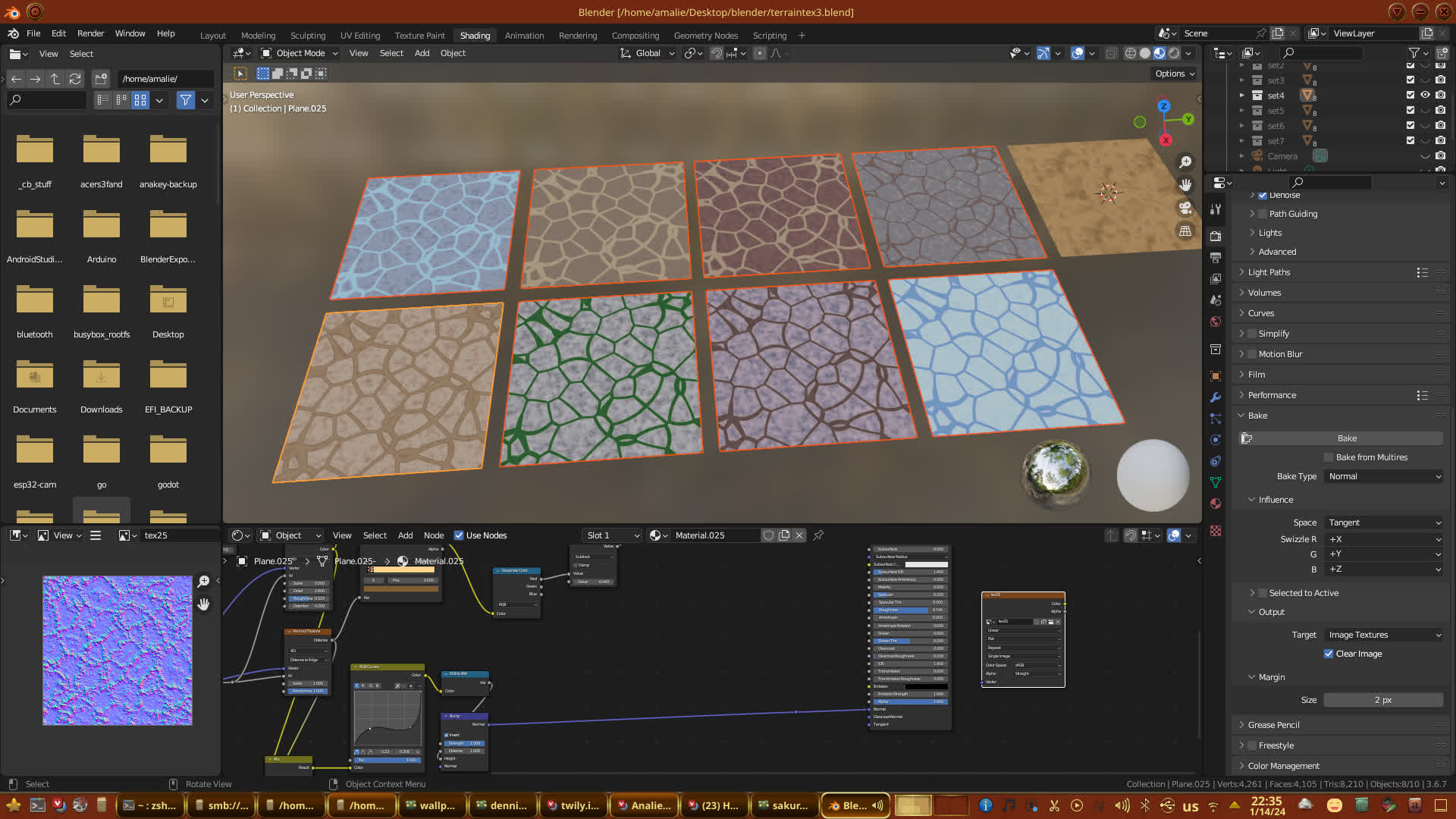Click the camera view icon in viewport
1456x819 pixels.
click(1185, 208)
